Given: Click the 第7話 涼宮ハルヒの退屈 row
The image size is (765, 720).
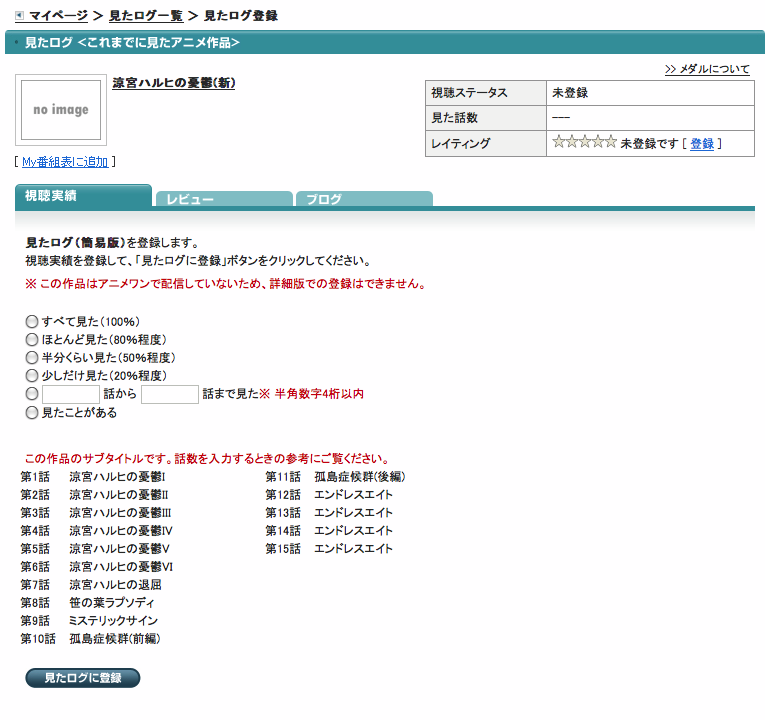Looking at the screenshot, I should tap(91, 584).
